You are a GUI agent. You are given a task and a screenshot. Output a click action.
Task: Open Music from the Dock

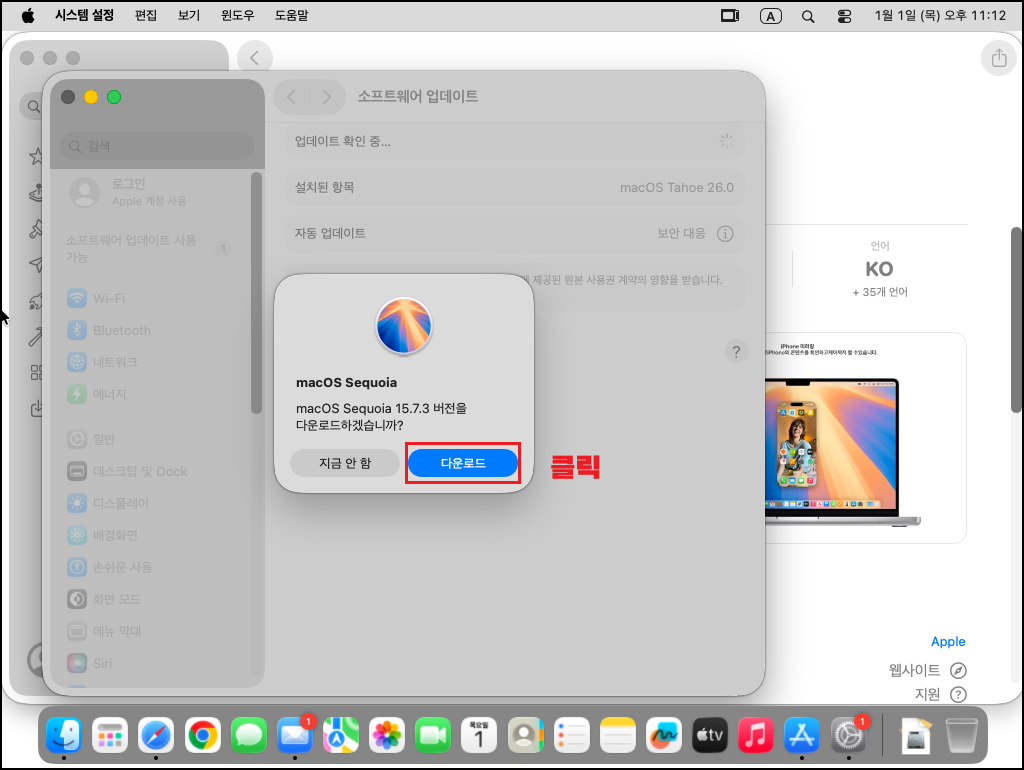756,735
